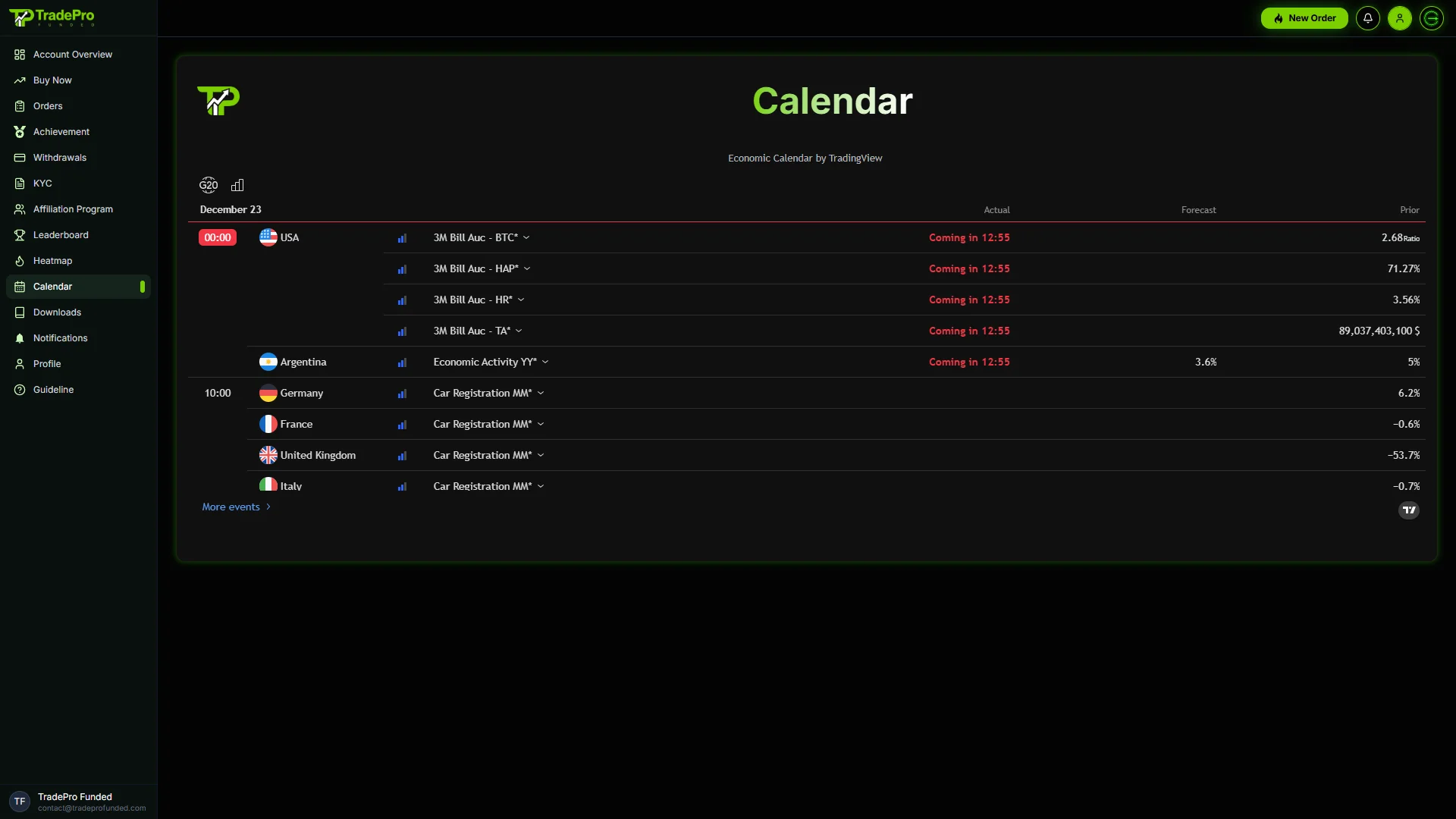Open Notifications in sidebar
The image size is (1456, 819).
[x=78, y=338]
